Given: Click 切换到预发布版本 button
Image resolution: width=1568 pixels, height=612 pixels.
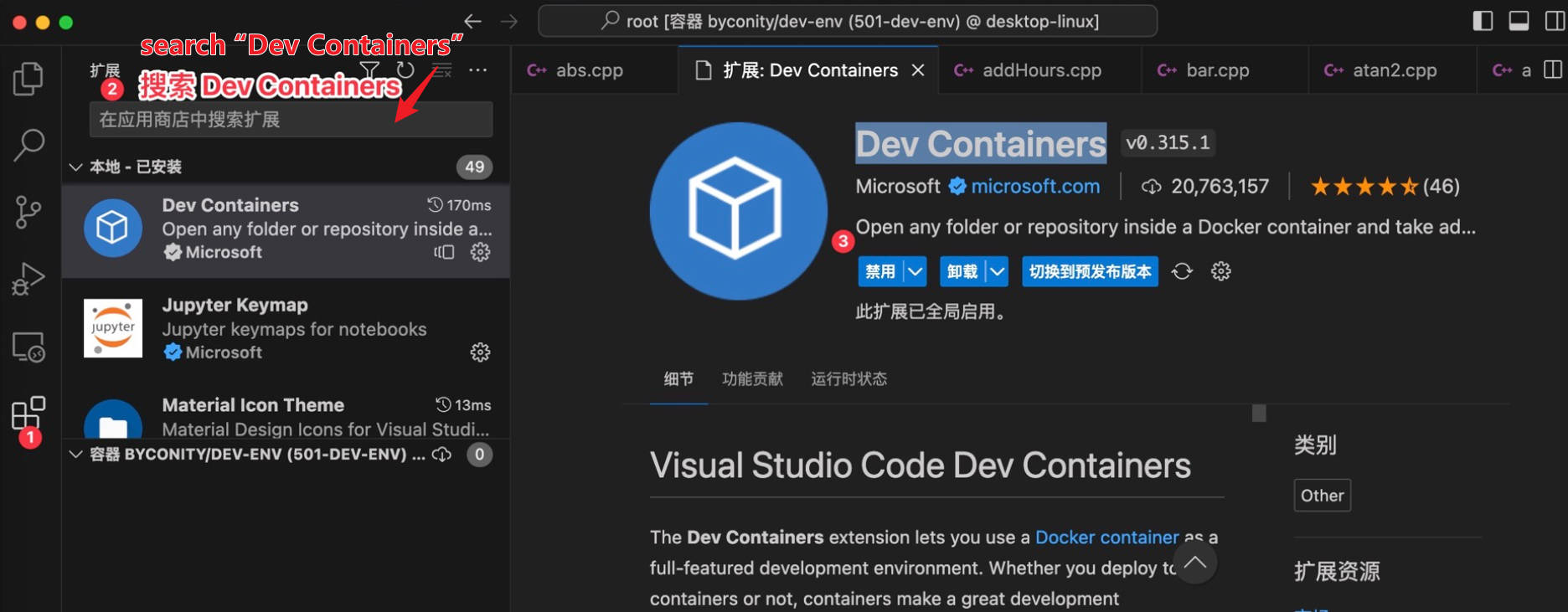Looking at the screenshot, I should pyautogui.click(x=1090, y=271).
